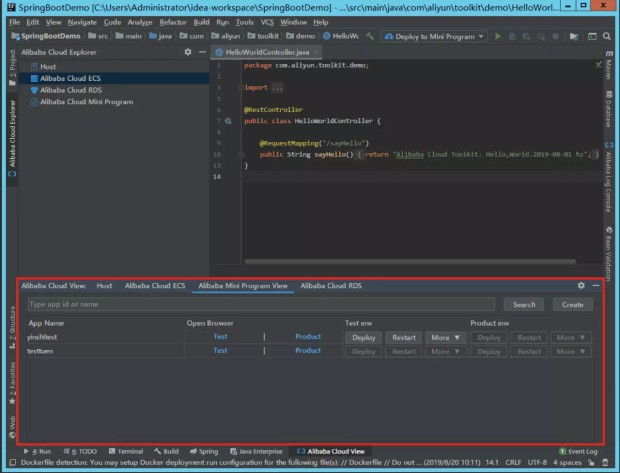
Task: Click the gear icon in Alibaba Cloud View
Action: point(581,285)
